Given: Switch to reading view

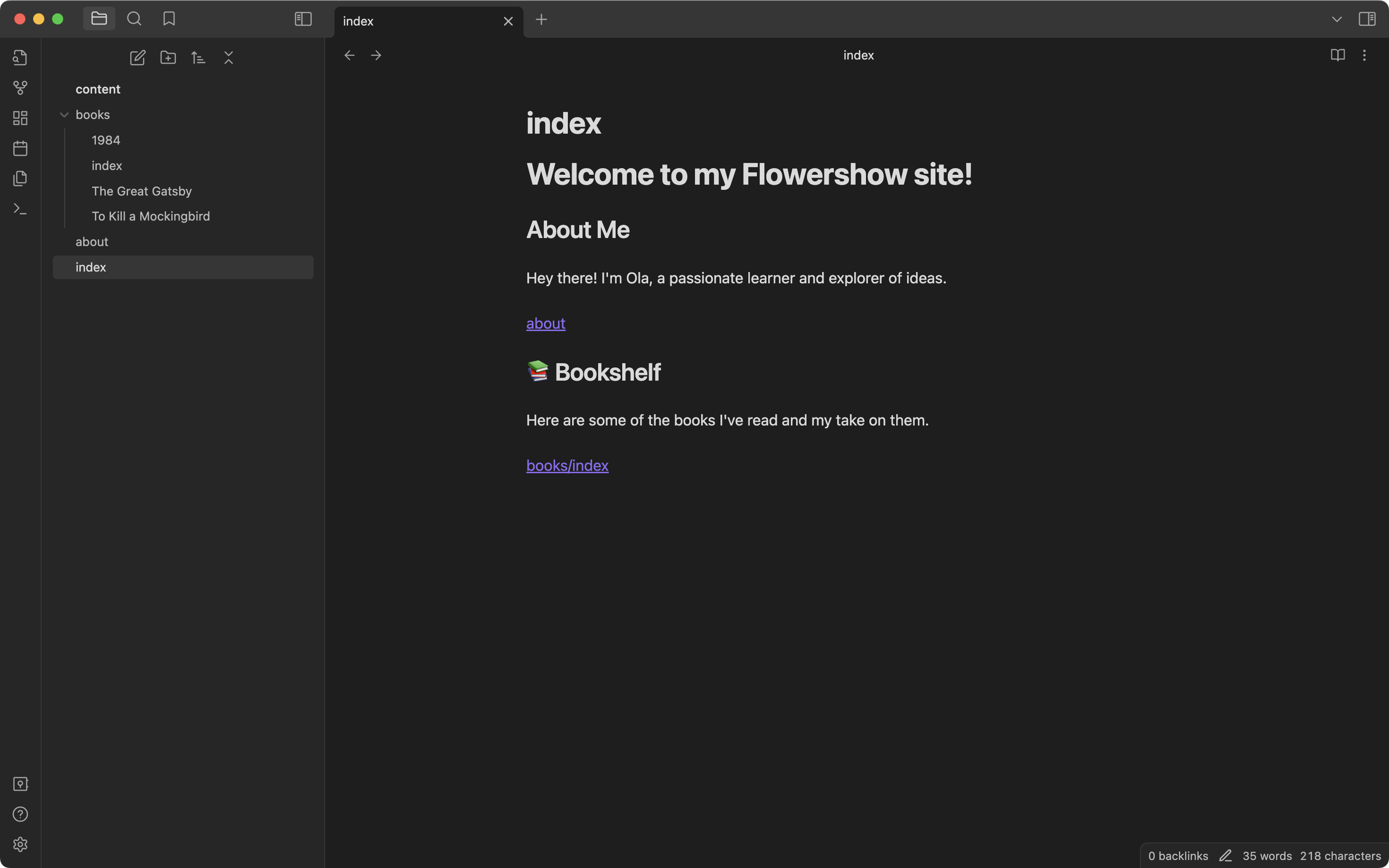Looking at the screenshot, I should [1338, 55].
